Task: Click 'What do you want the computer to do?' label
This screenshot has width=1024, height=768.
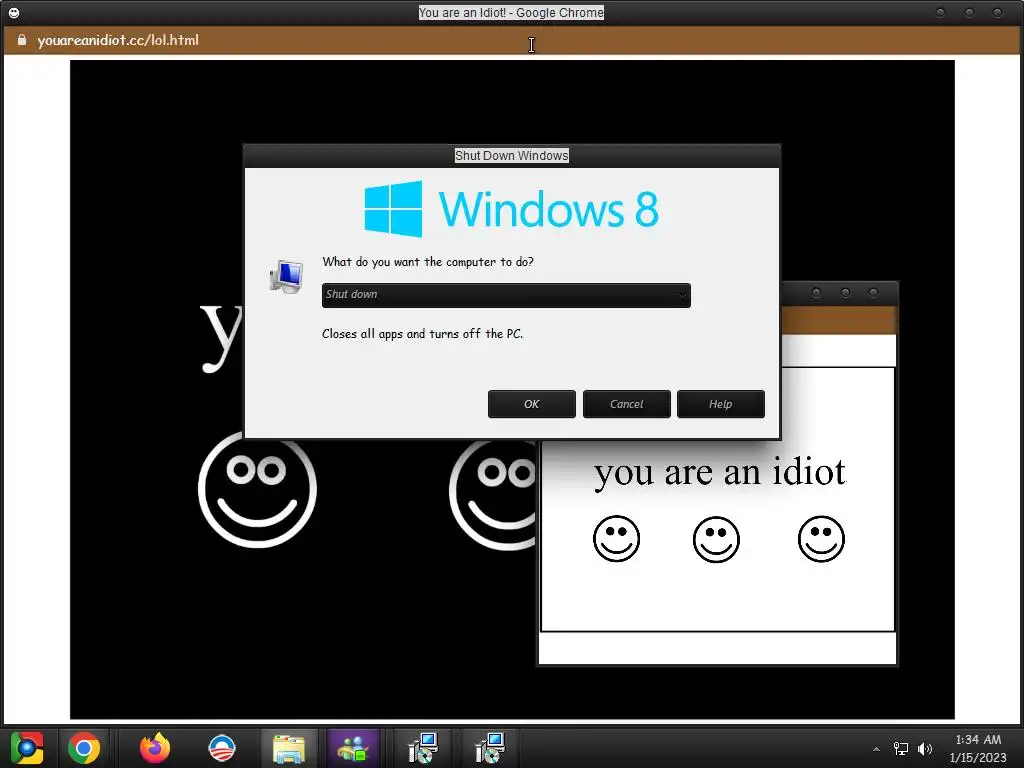Action: (428, 262)
